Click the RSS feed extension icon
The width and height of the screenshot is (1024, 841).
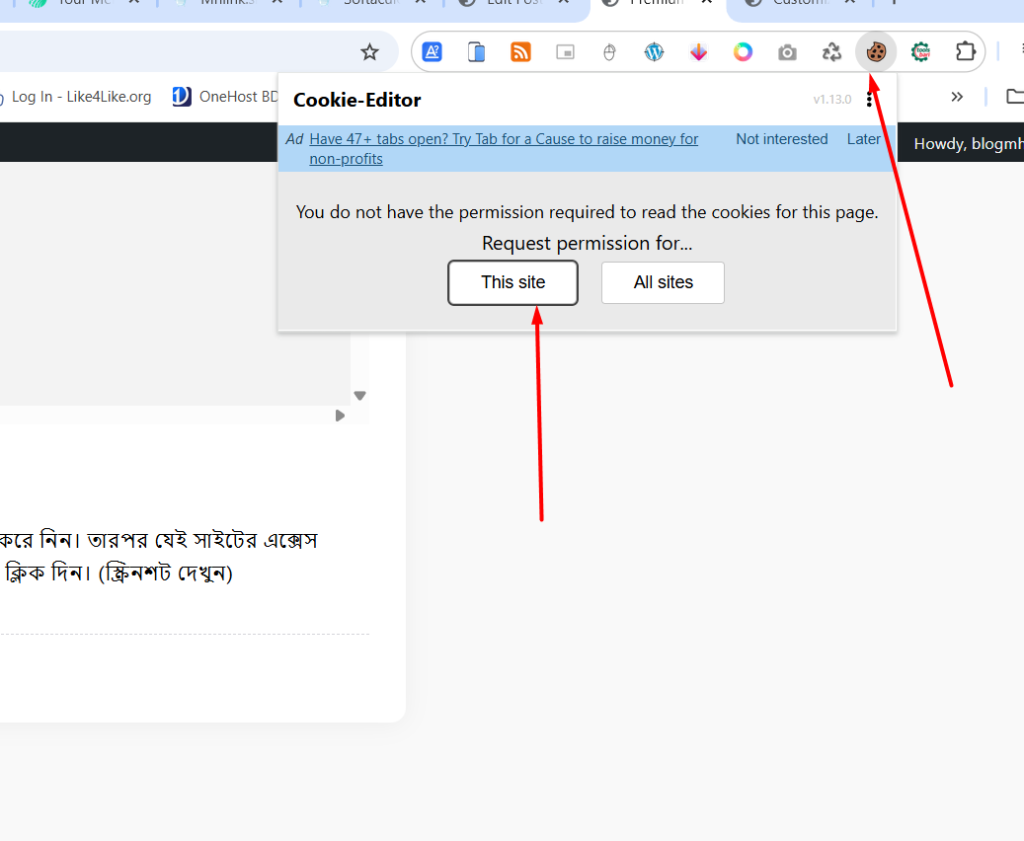(x=521, y=52)
